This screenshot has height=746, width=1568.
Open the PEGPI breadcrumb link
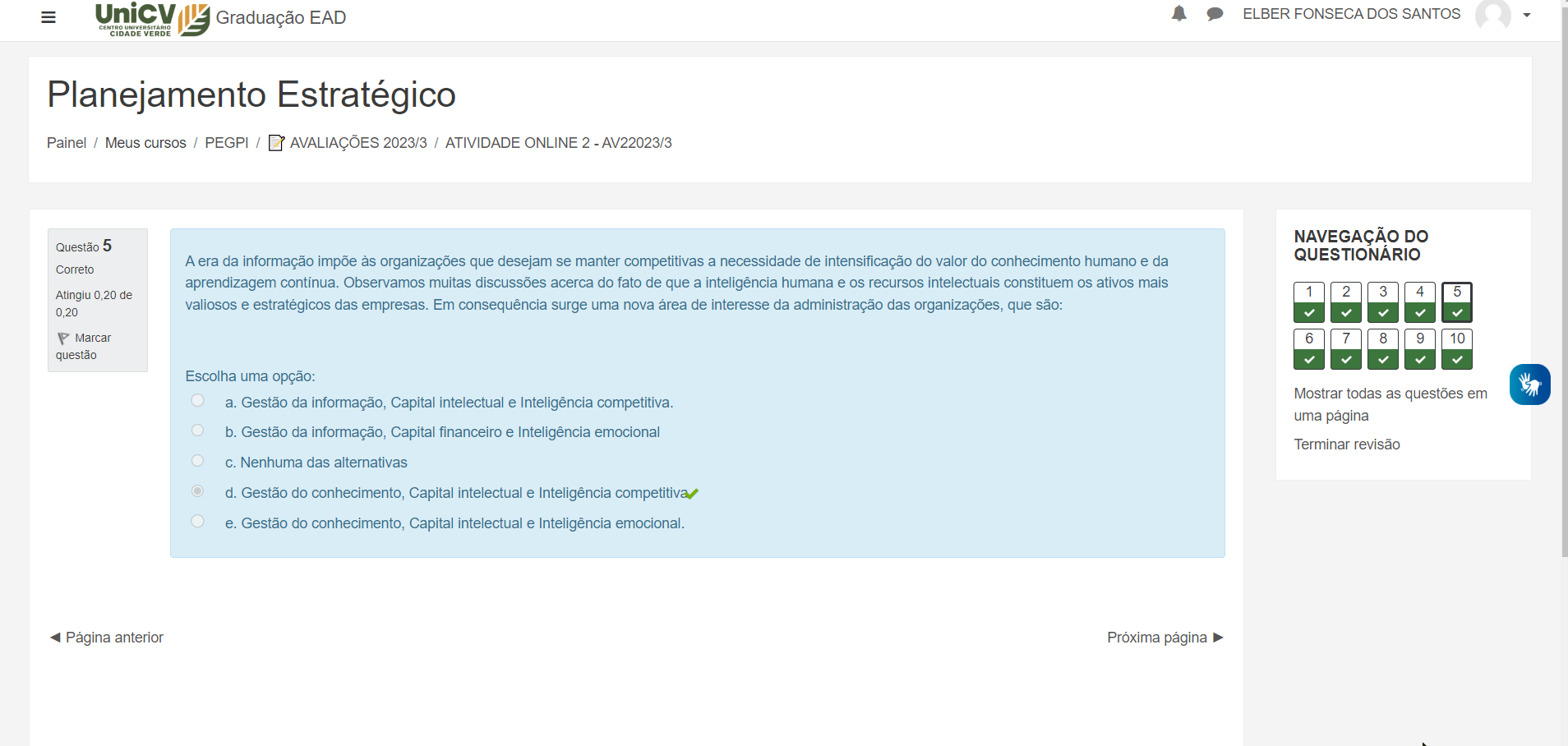coord(226,143)
